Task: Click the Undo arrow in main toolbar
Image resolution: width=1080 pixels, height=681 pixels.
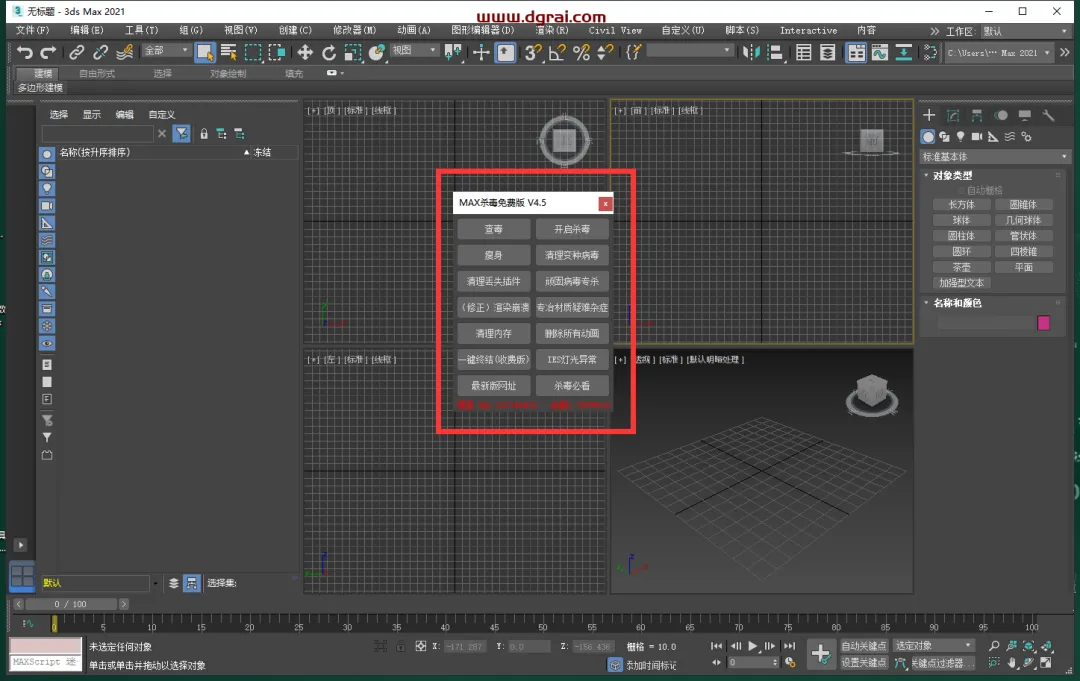Action: (25, 52)
